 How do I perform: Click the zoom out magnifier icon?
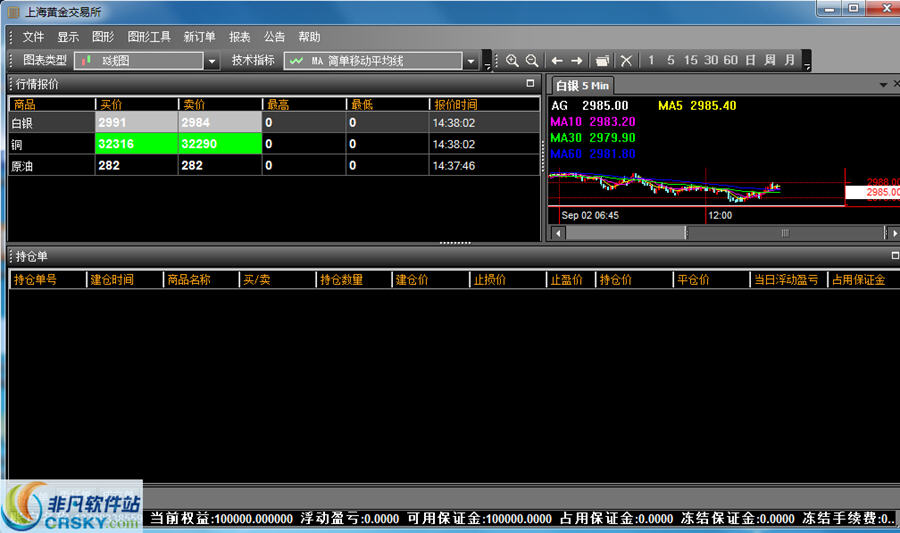tap(532, 60)
